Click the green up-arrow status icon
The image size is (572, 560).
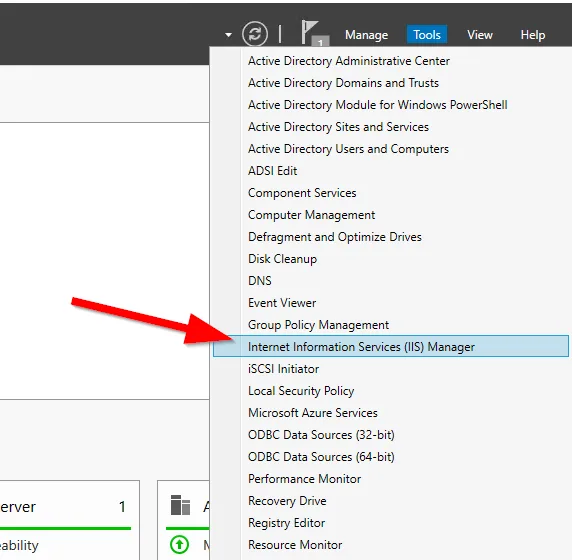[179, 545]
